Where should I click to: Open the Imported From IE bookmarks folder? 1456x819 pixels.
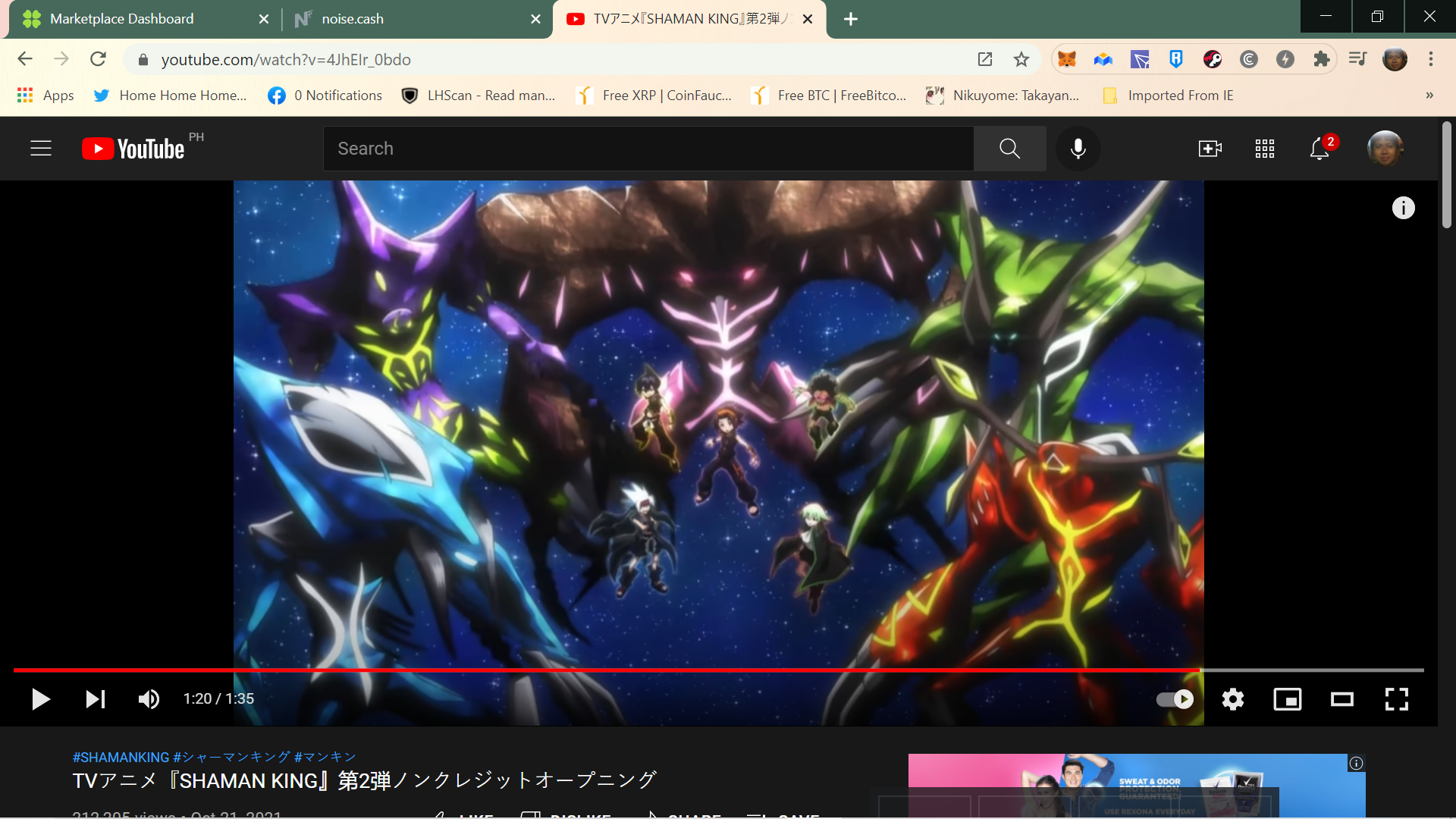pos(1169,96)
